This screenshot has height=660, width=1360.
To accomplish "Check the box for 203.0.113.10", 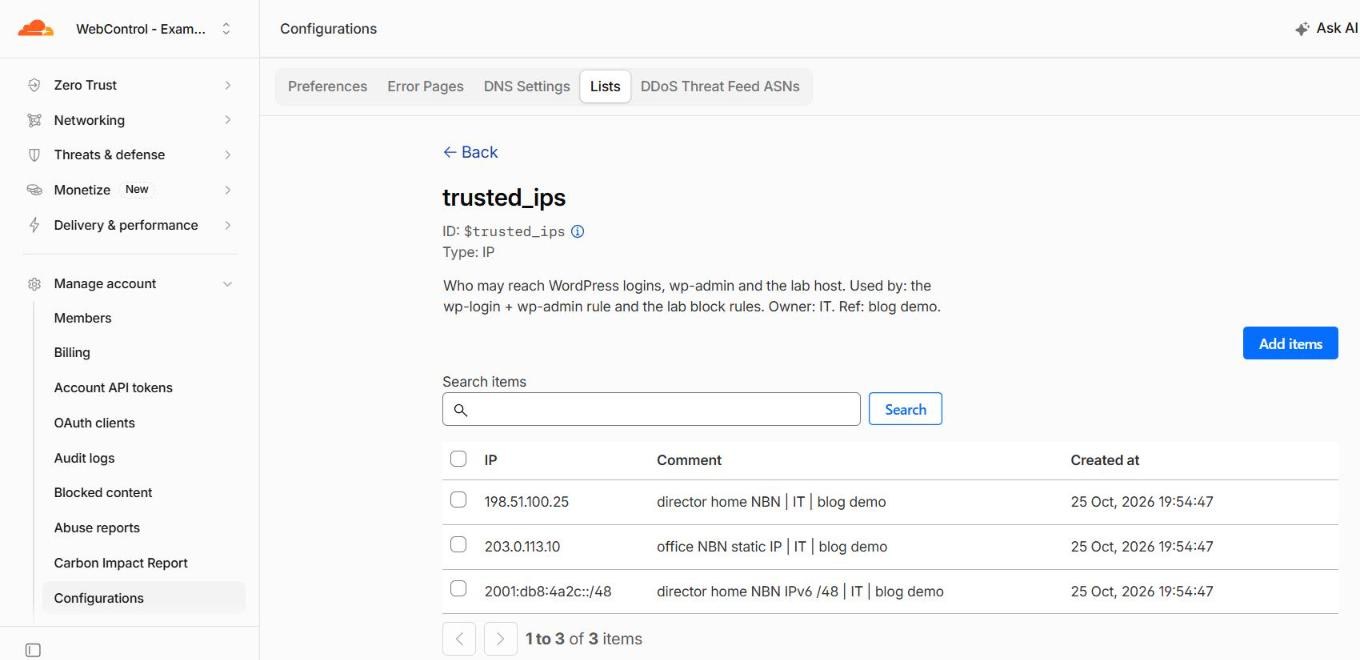I will [x=458, y=545].
